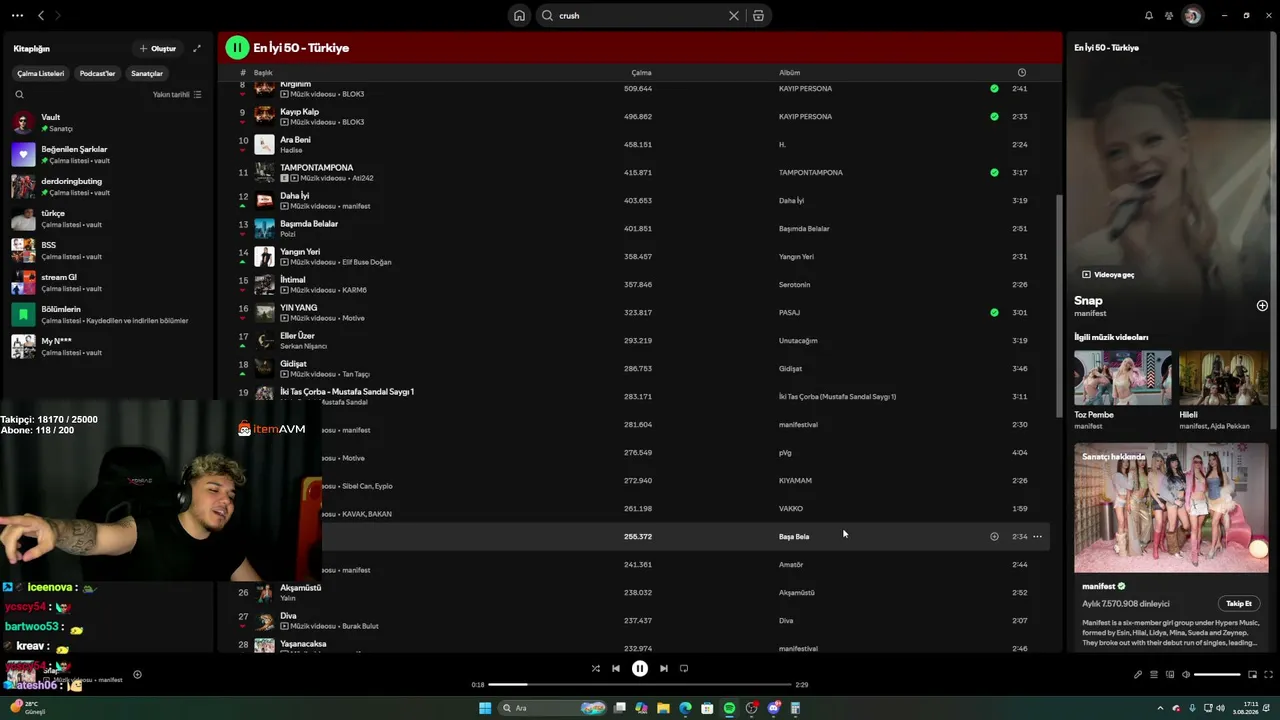Image resolution: width=1280 pixels, height=720 pixels.
Task: Open the 'stream GI' playlist
Action: point(107,283)
